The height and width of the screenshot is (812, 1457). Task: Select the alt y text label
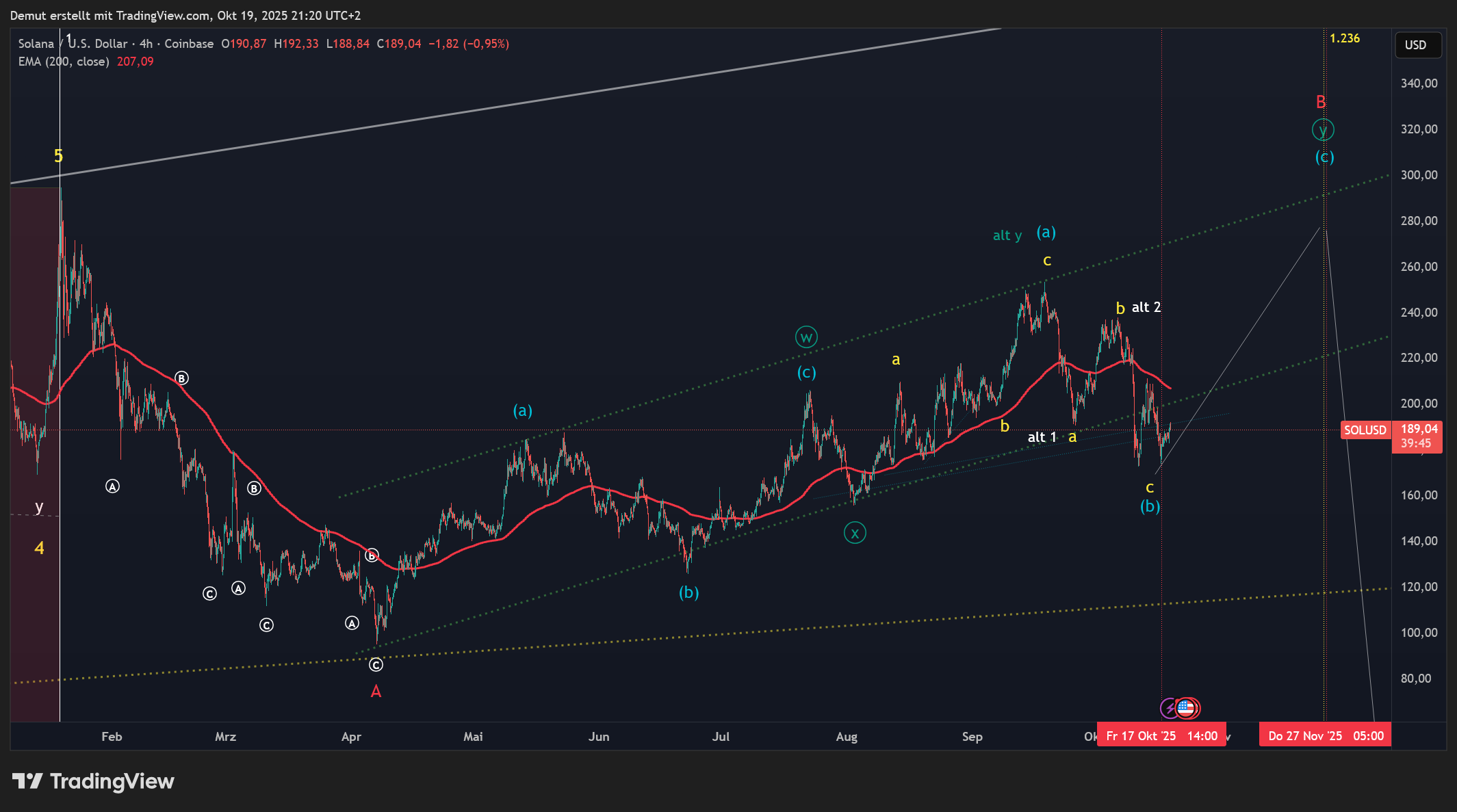(1007, 235)
